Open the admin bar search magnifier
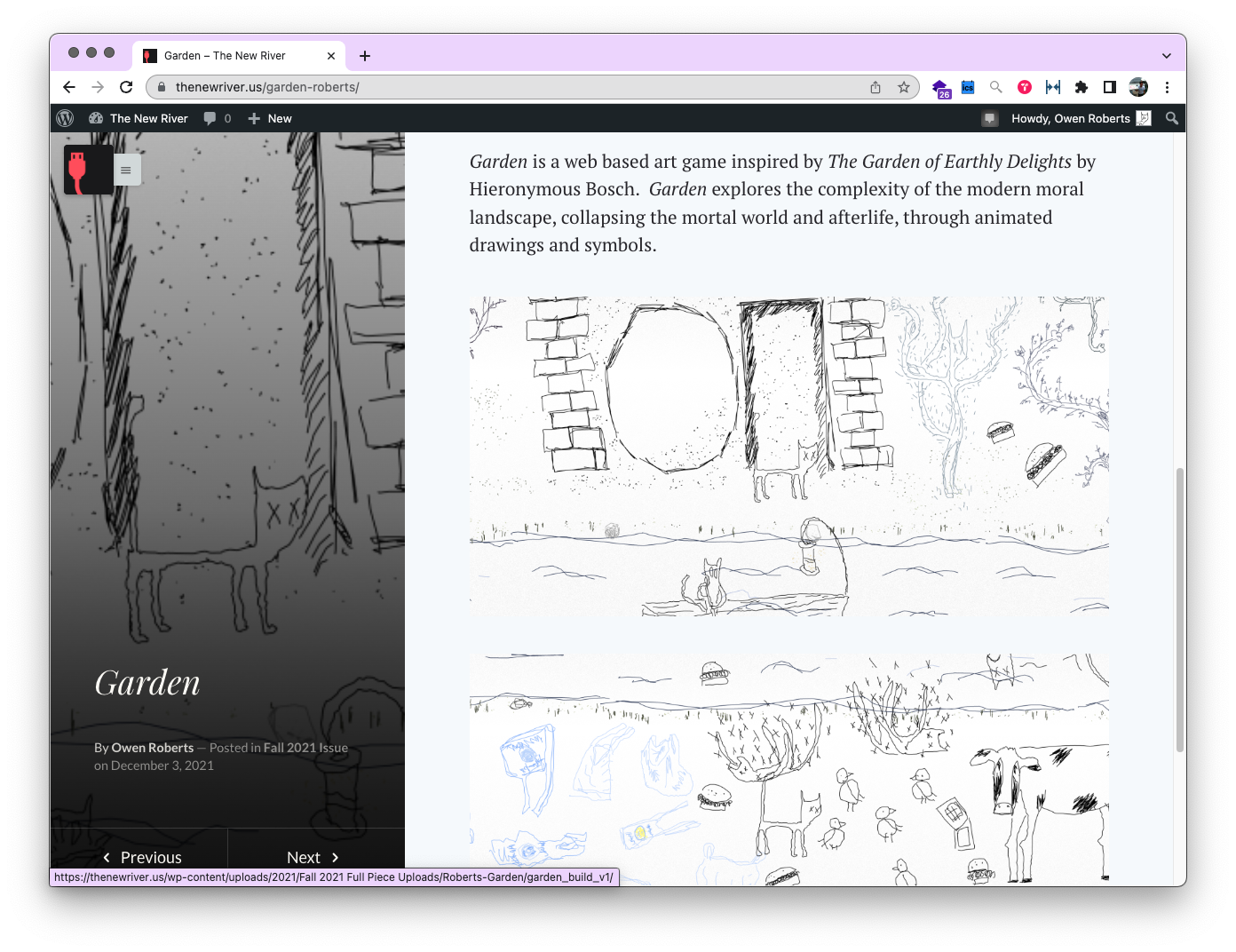The height and width of the screenshot is (952, 1236). tap(1171, 118)
